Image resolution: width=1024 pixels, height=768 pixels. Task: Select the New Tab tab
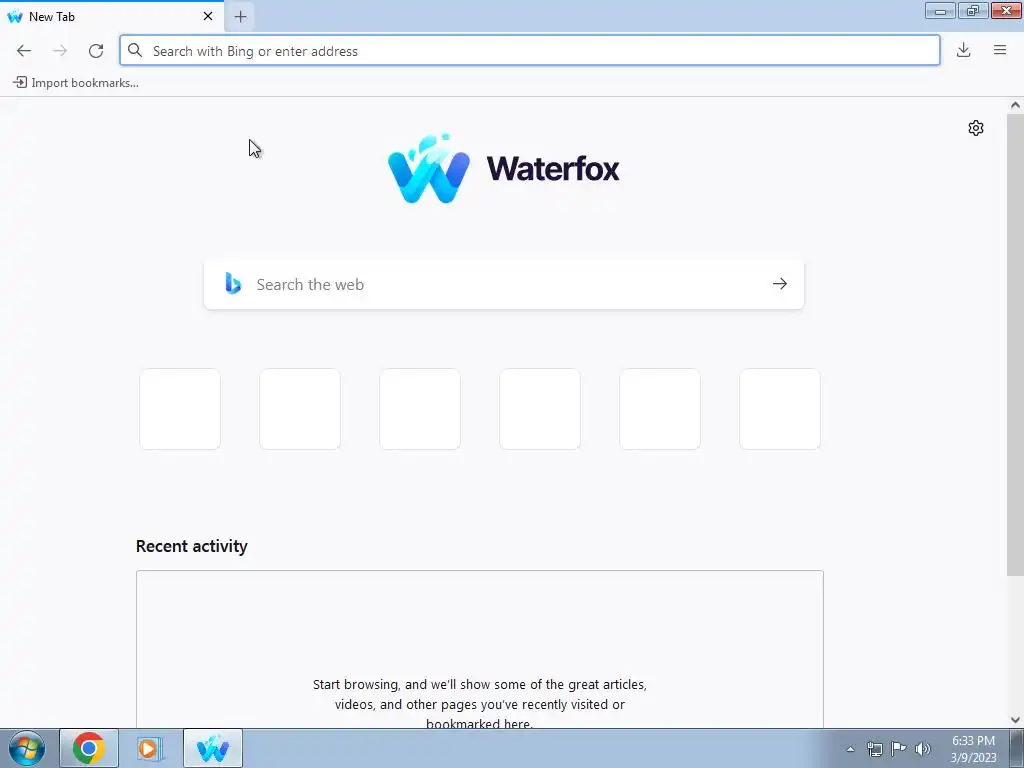[111, 16]
